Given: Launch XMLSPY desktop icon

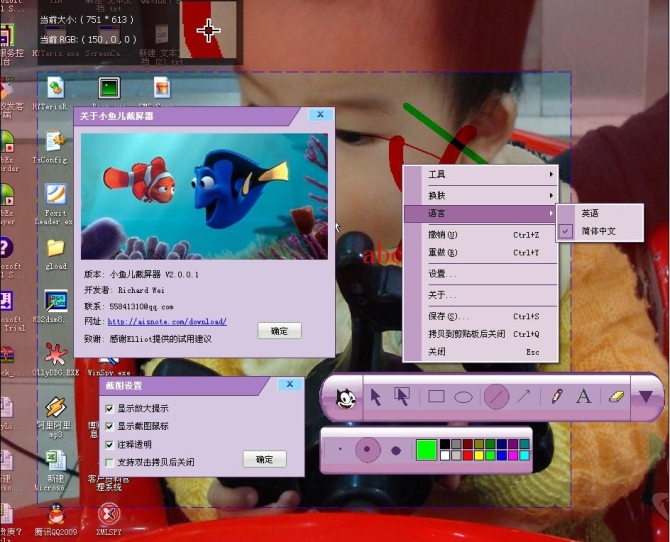Looking at the screenshot, I should 109,519.
